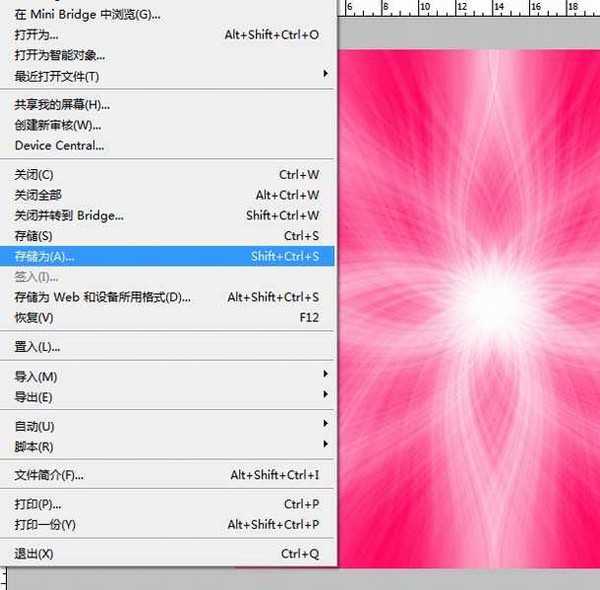This screenshot has height=590, width=600.
Task: Open Device Central... from the menu
Action: 59,145
